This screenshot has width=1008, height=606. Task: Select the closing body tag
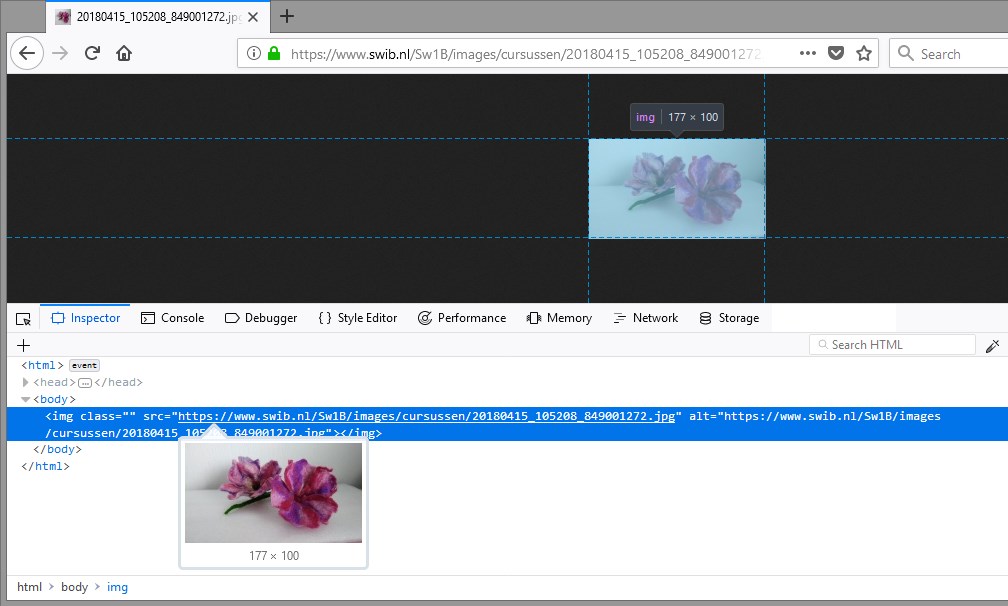coord(57,449)
